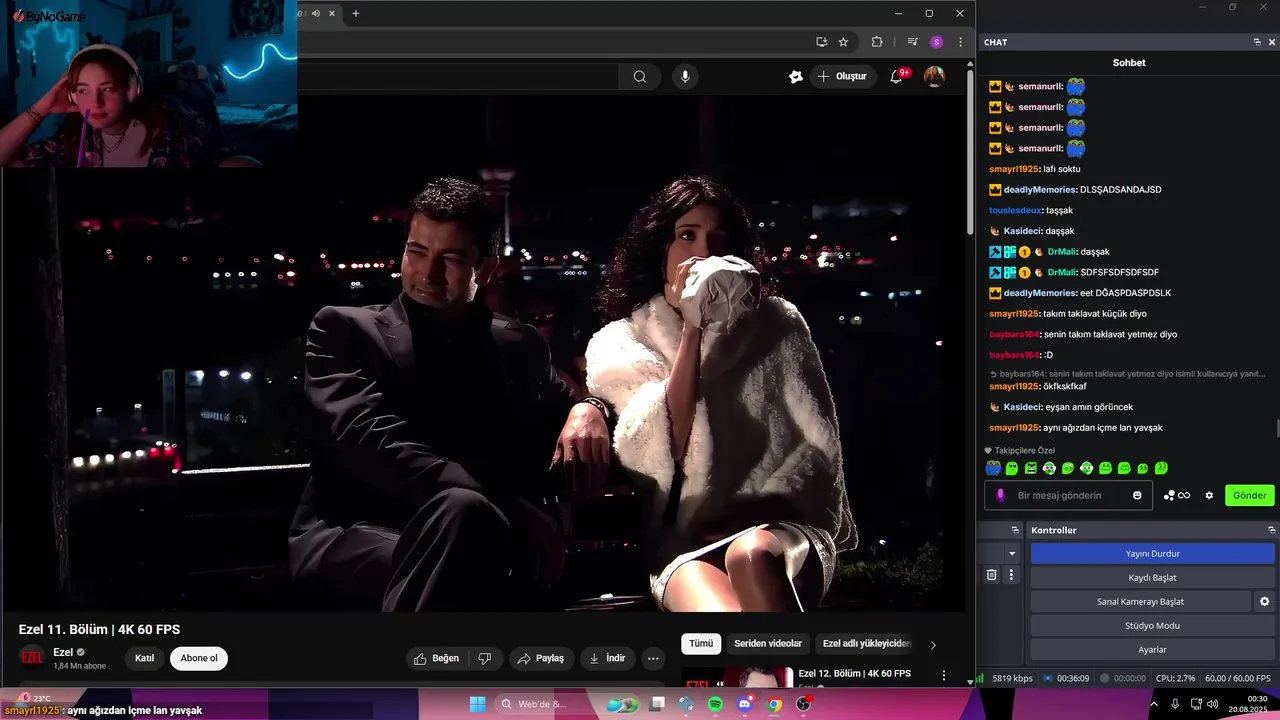Bookmark this page with the star icon
Image resolution: width=1280 pixels, height=720 pixels.
843,42
